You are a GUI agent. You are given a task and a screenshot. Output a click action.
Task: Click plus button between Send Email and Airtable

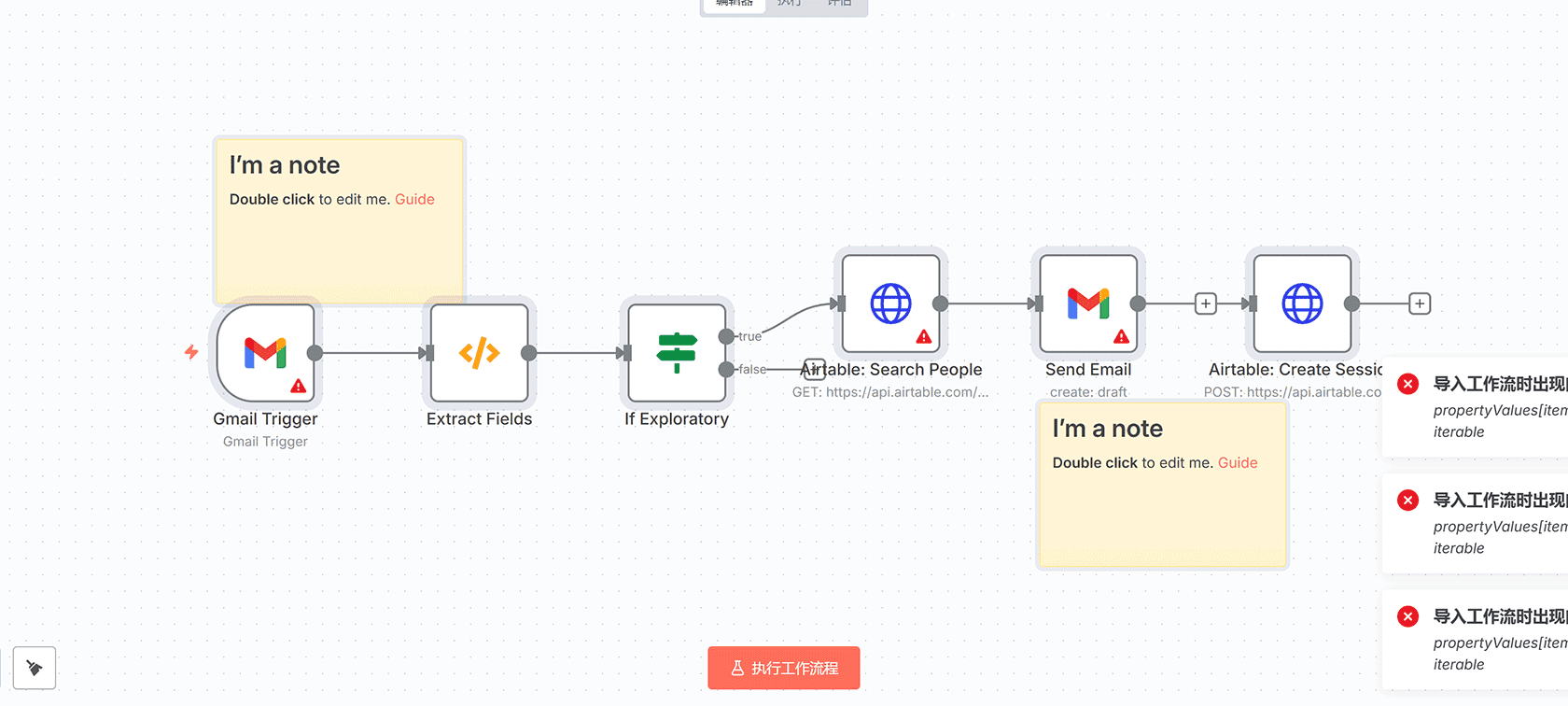pos(1206,304)
